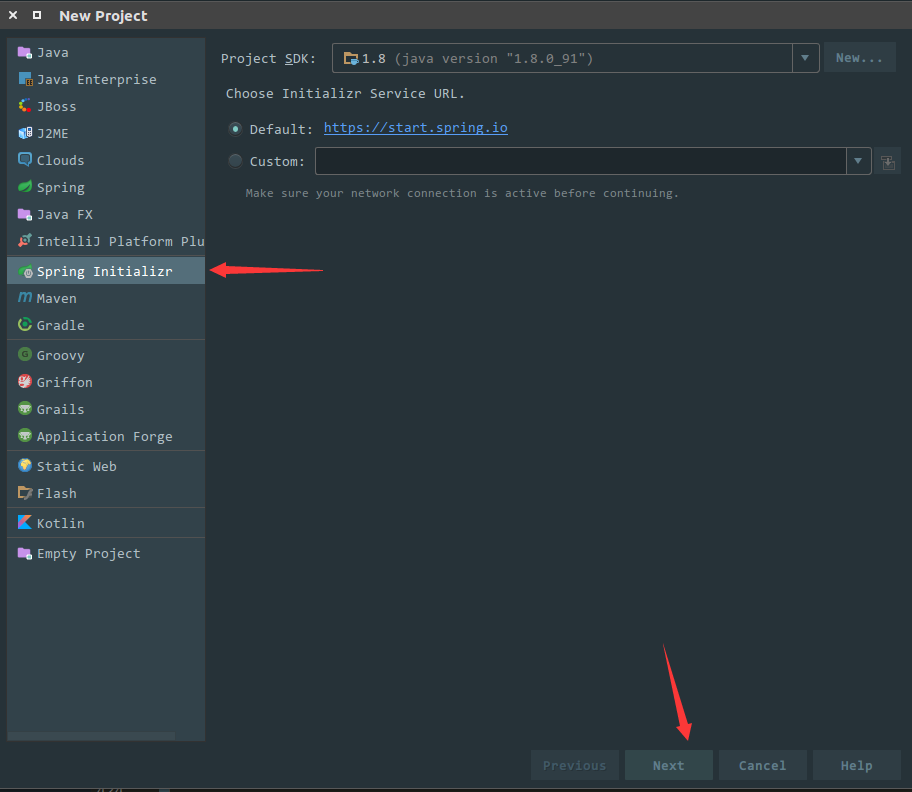Click the Groovy icon
912x792 pixels.
click(24, 355)
